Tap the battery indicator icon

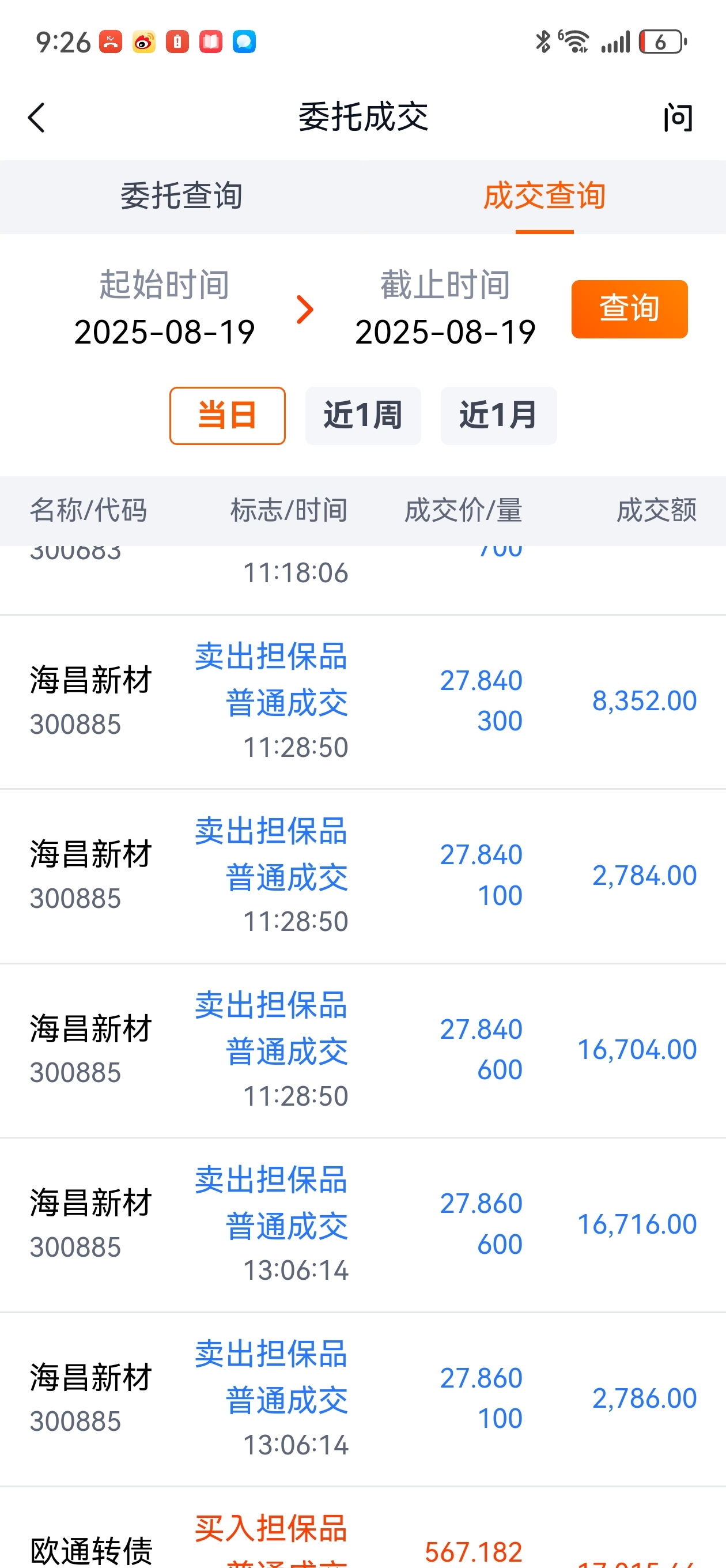(663, 42)
